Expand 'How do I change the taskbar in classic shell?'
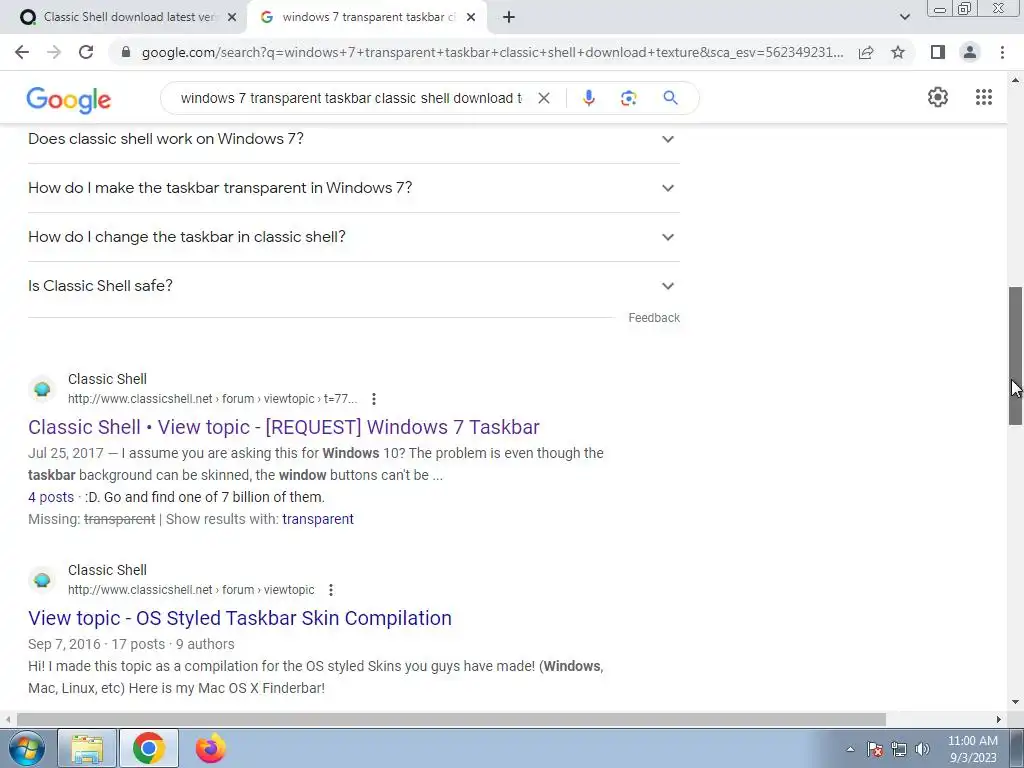The height and width of the screenshot is (768, 1024). point(354,237)
